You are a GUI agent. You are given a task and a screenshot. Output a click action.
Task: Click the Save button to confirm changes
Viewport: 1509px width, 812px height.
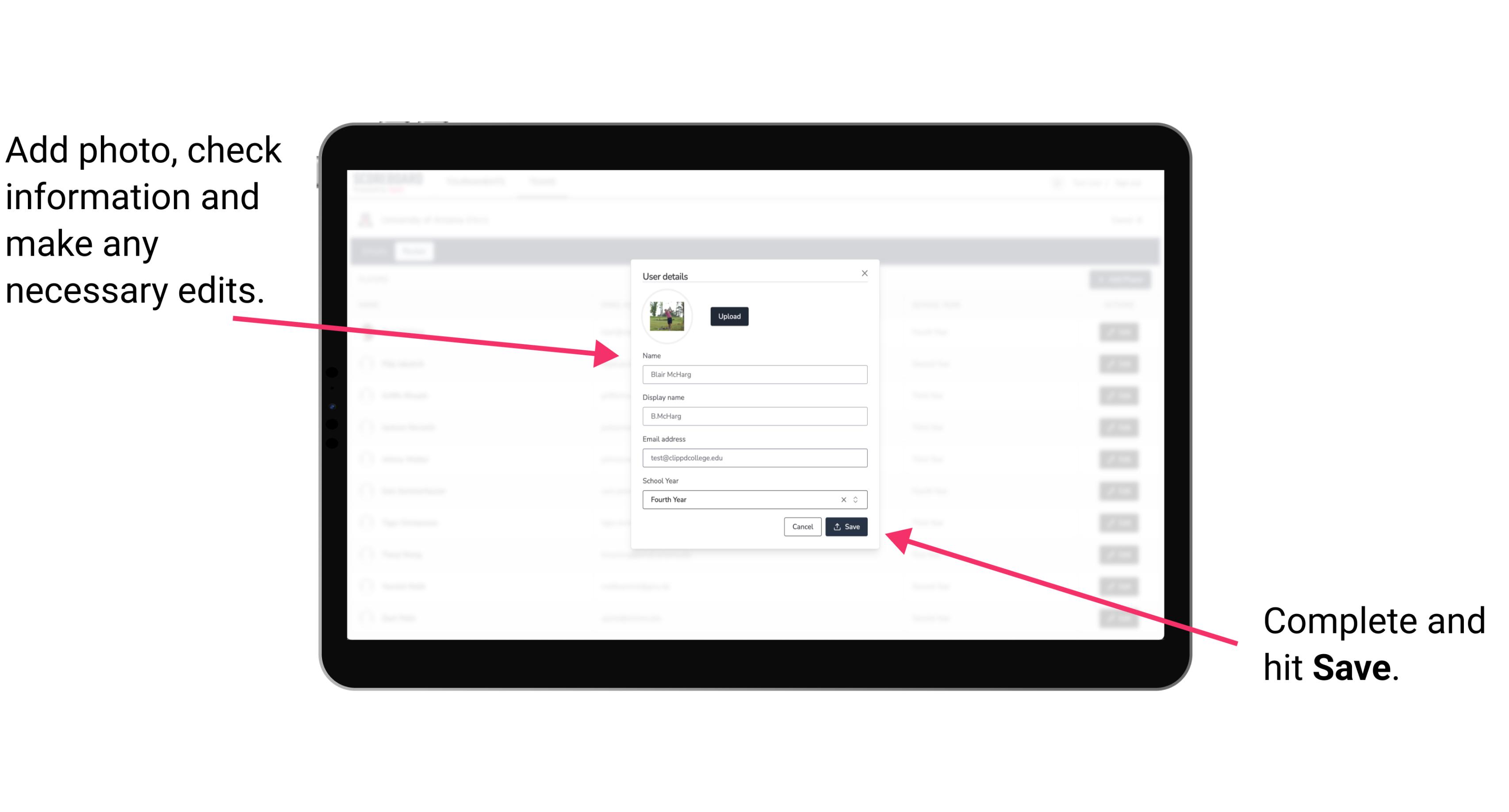846,525
